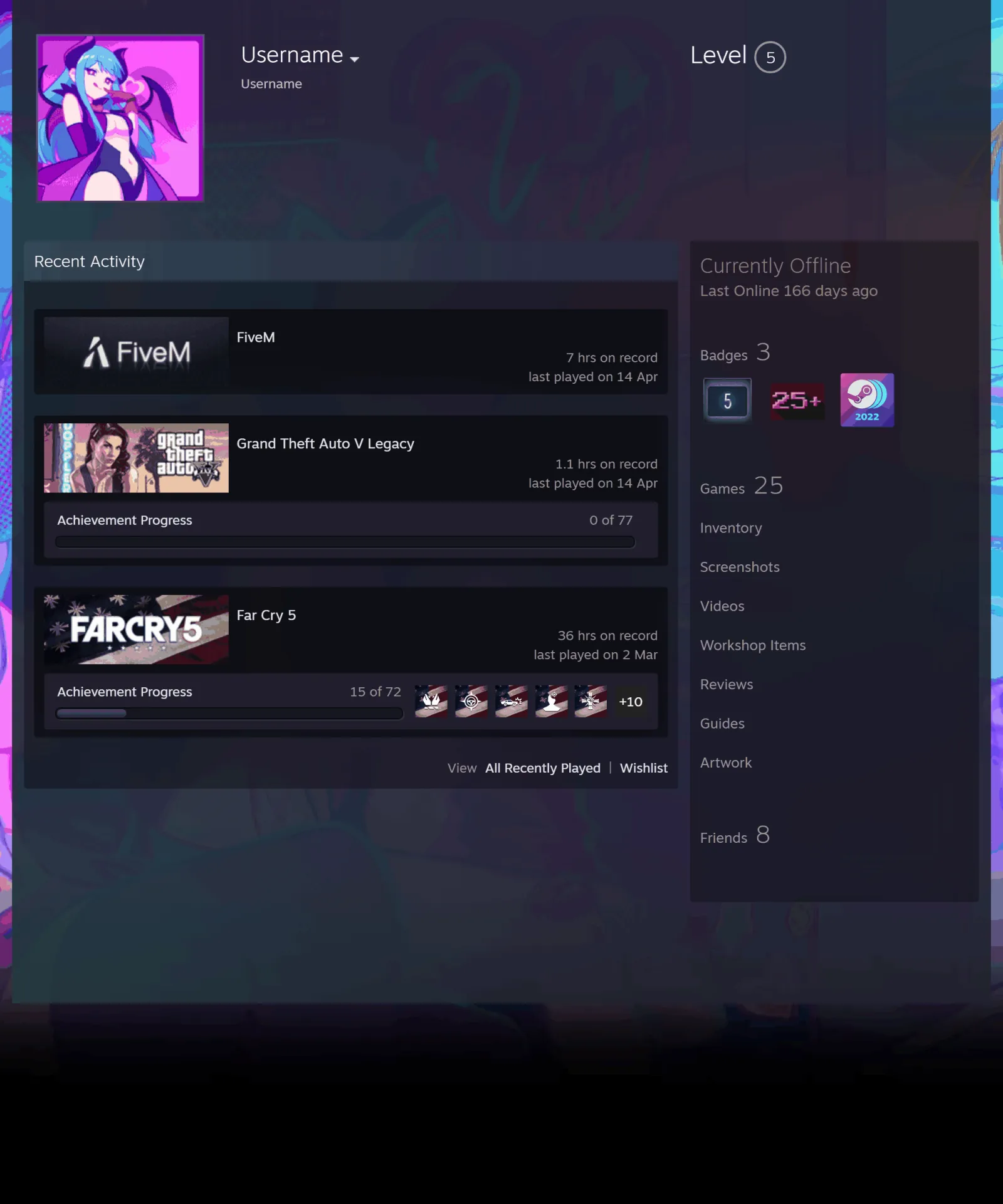Expand the Username dropdown arrow

tap(355, 59)
